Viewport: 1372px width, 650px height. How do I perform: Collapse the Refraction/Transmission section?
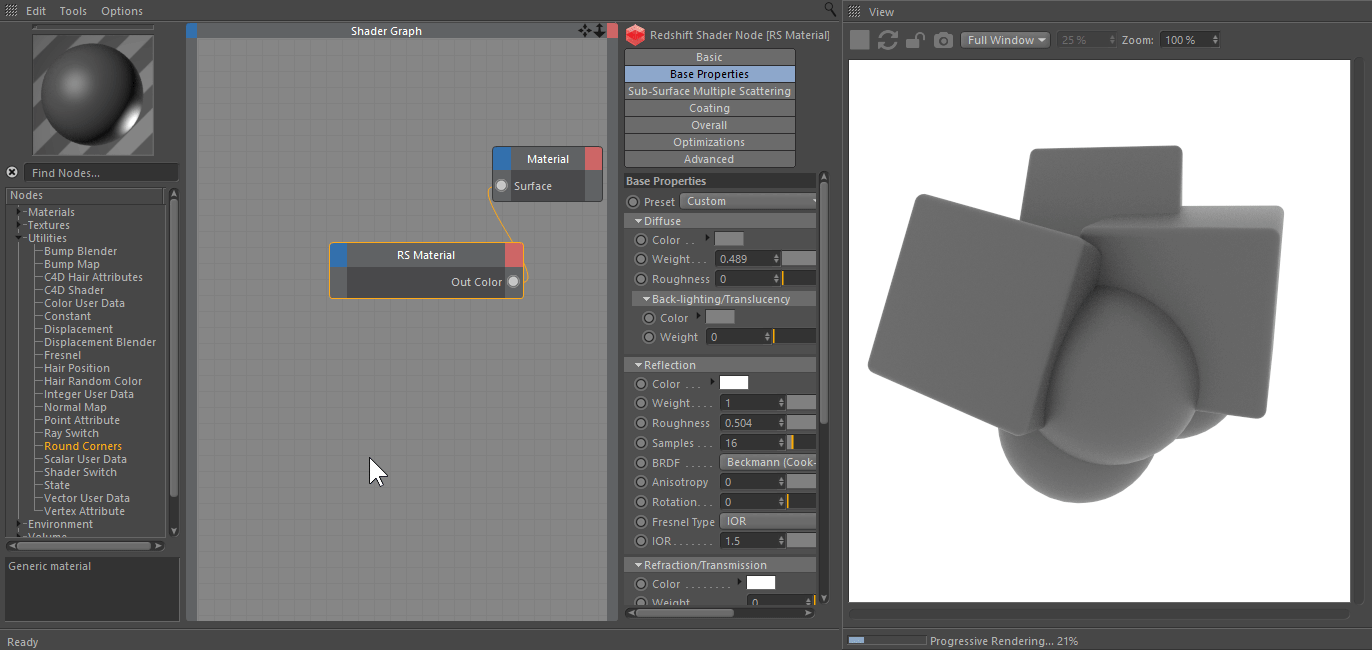pos(639,565)
